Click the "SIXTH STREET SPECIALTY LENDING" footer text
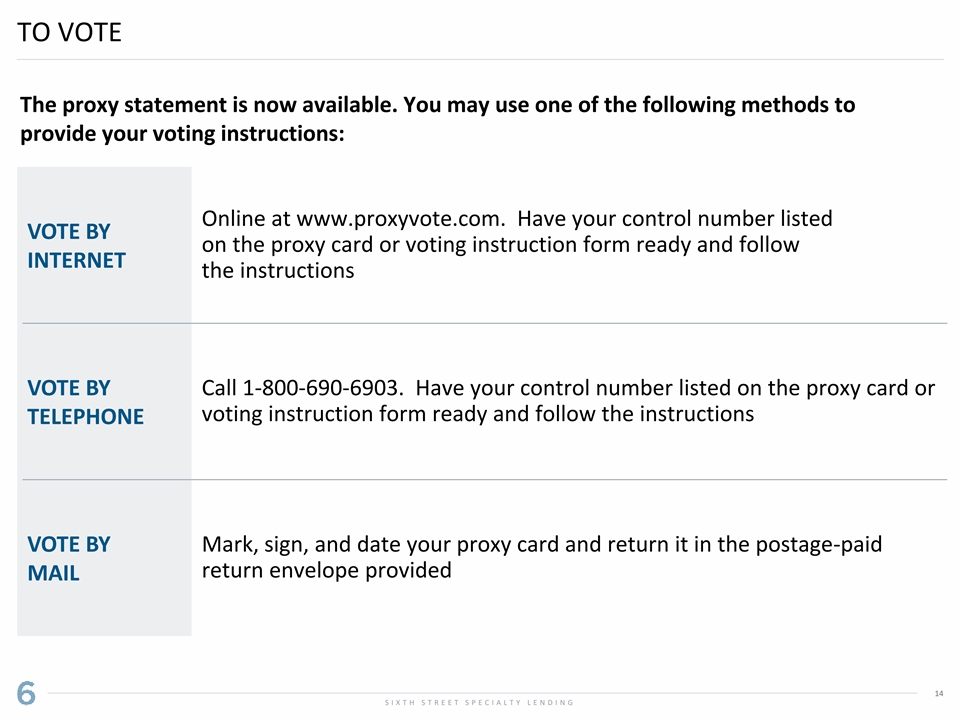This screenshot has height=720, width=960. 478,703
